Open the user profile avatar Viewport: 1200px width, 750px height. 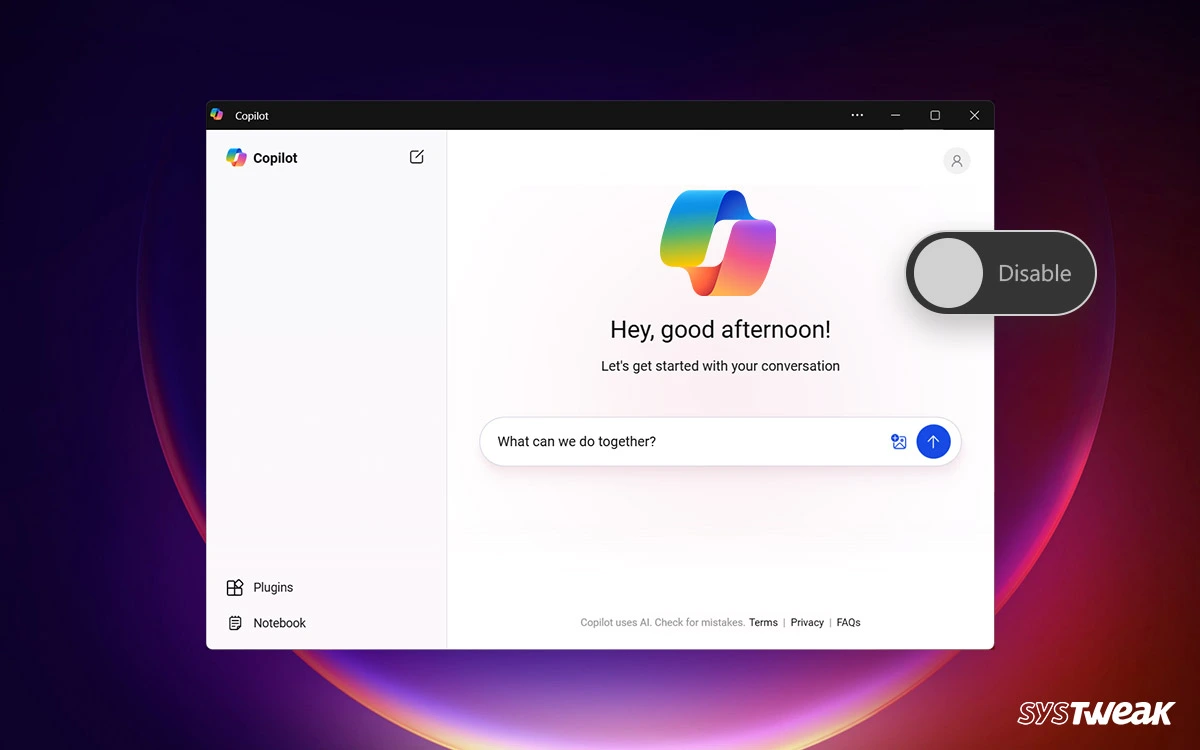tap(957, 161)
